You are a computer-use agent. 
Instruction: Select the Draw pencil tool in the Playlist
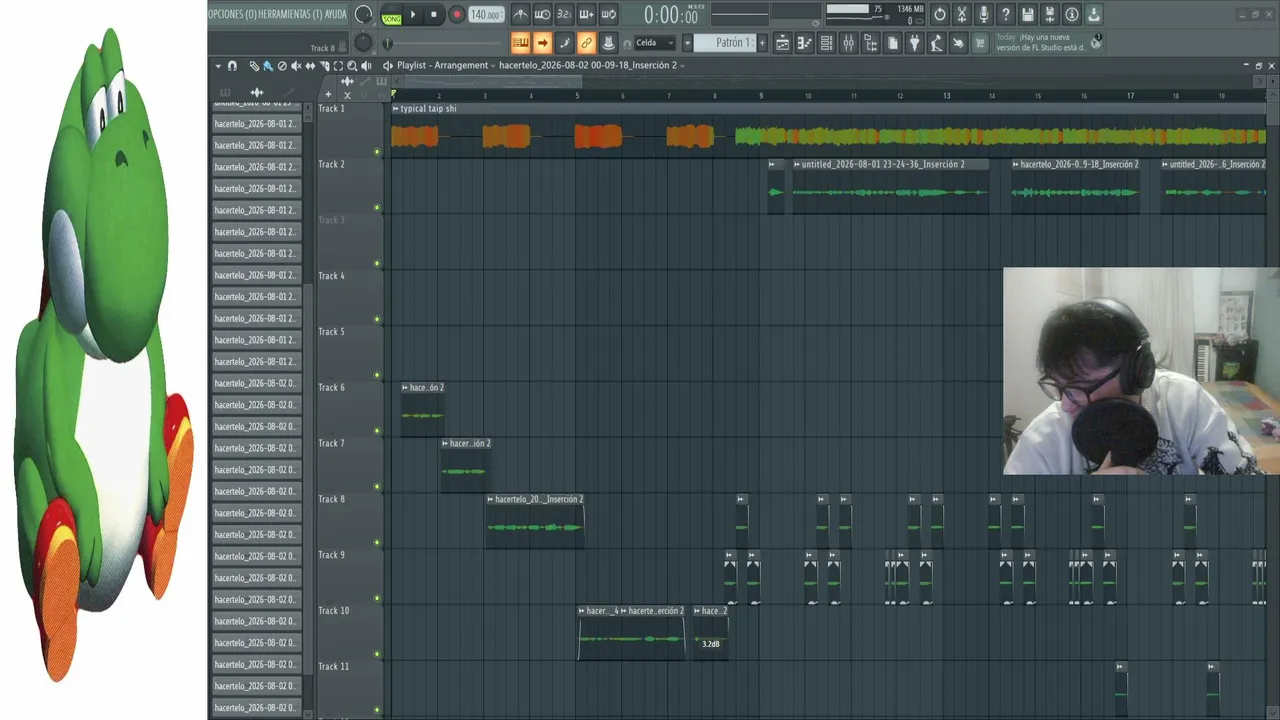[254, 66]
